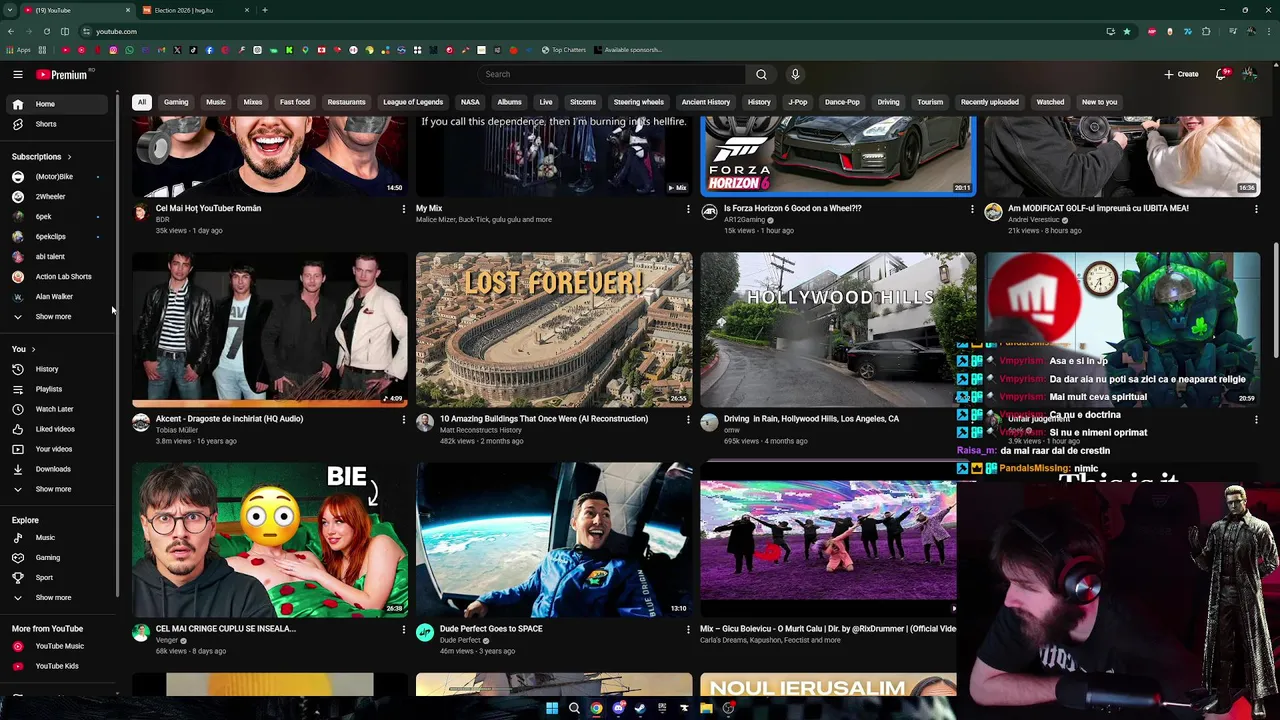Open Sport under Explore
Viewport: 1280px width, 720px height.
pos(55,578)
